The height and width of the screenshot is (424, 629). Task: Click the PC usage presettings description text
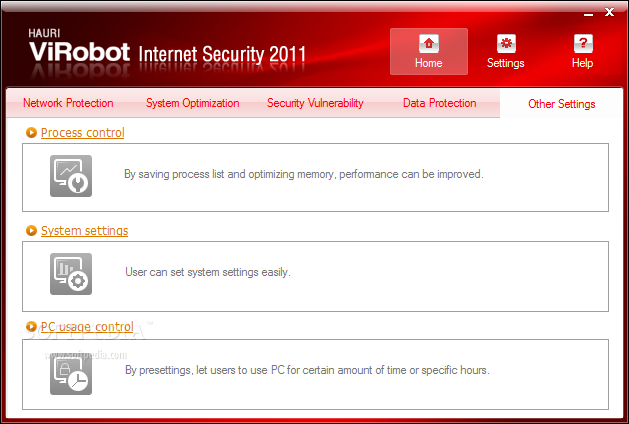point(307,370)
